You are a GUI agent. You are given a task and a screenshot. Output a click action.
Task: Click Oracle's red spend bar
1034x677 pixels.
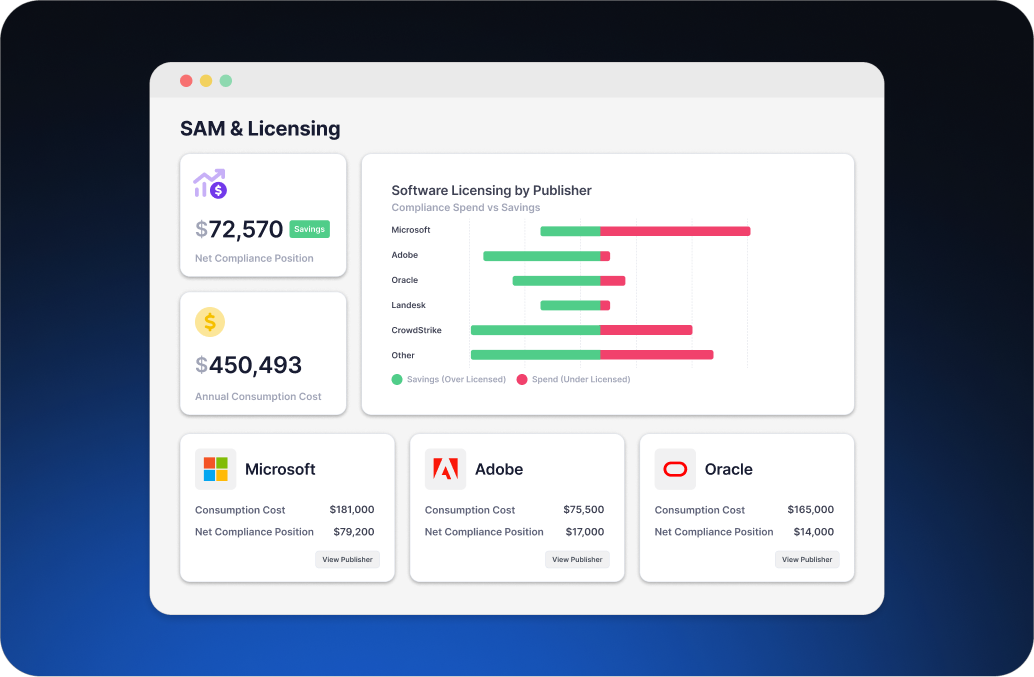point(613,281)
